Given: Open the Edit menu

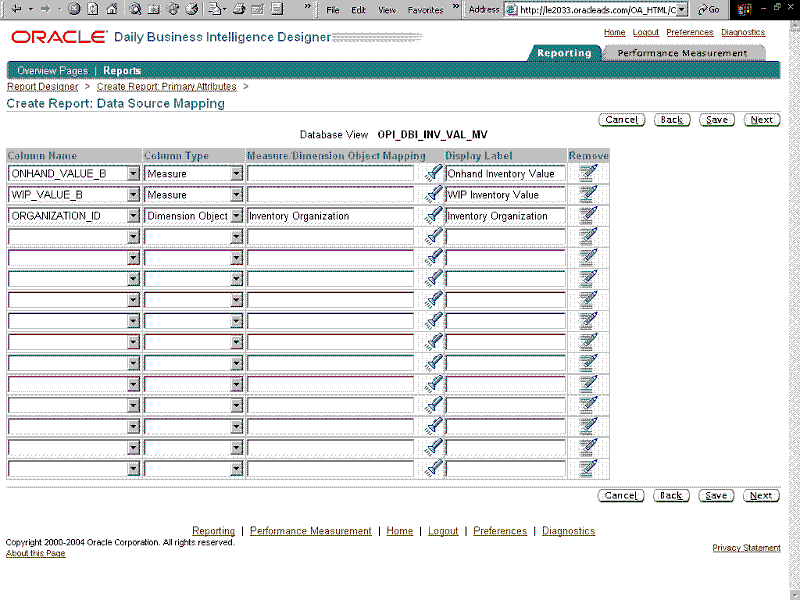Looking at the screenshot, I should [x=358, y=10].
